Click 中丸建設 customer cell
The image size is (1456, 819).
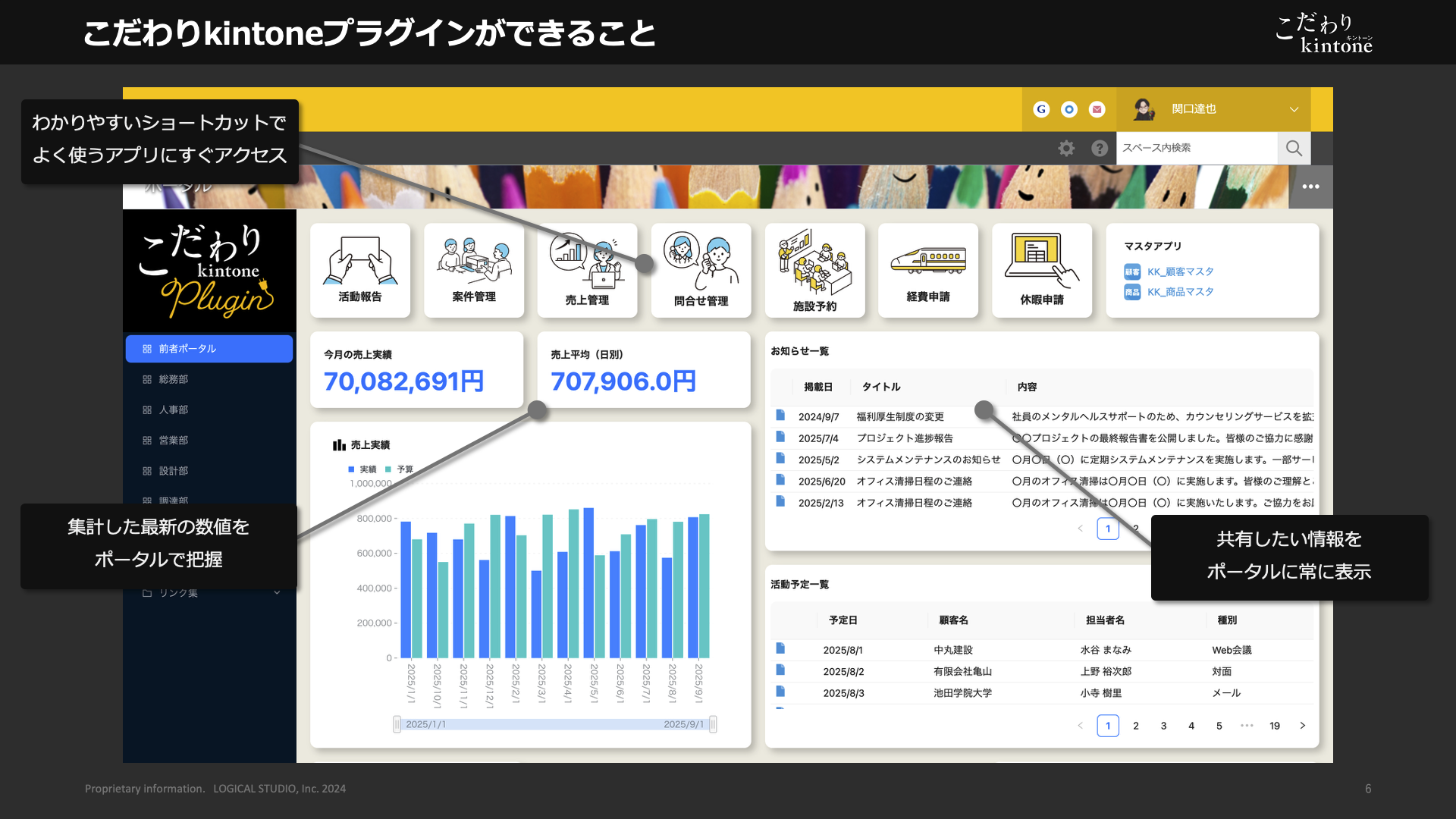point(953,650)
